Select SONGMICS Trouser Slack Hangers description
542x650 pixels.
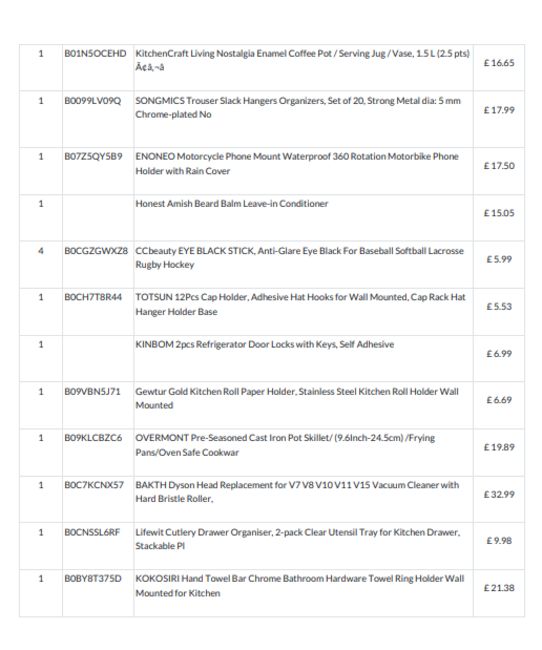(298, 107)
